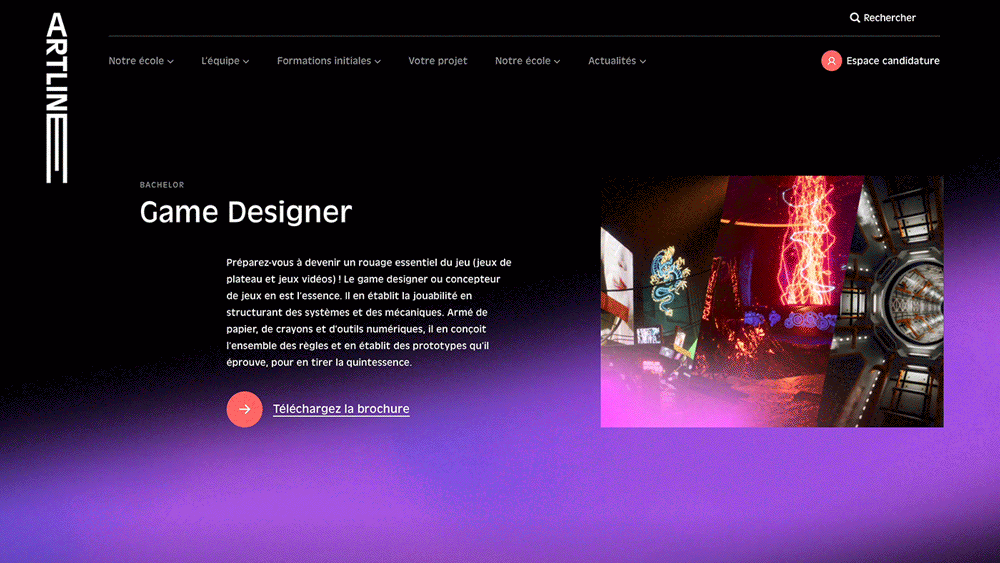Screen dimensions: 1000x563
Task: Click the Rechercher search text
Action: tap(889, 18)
